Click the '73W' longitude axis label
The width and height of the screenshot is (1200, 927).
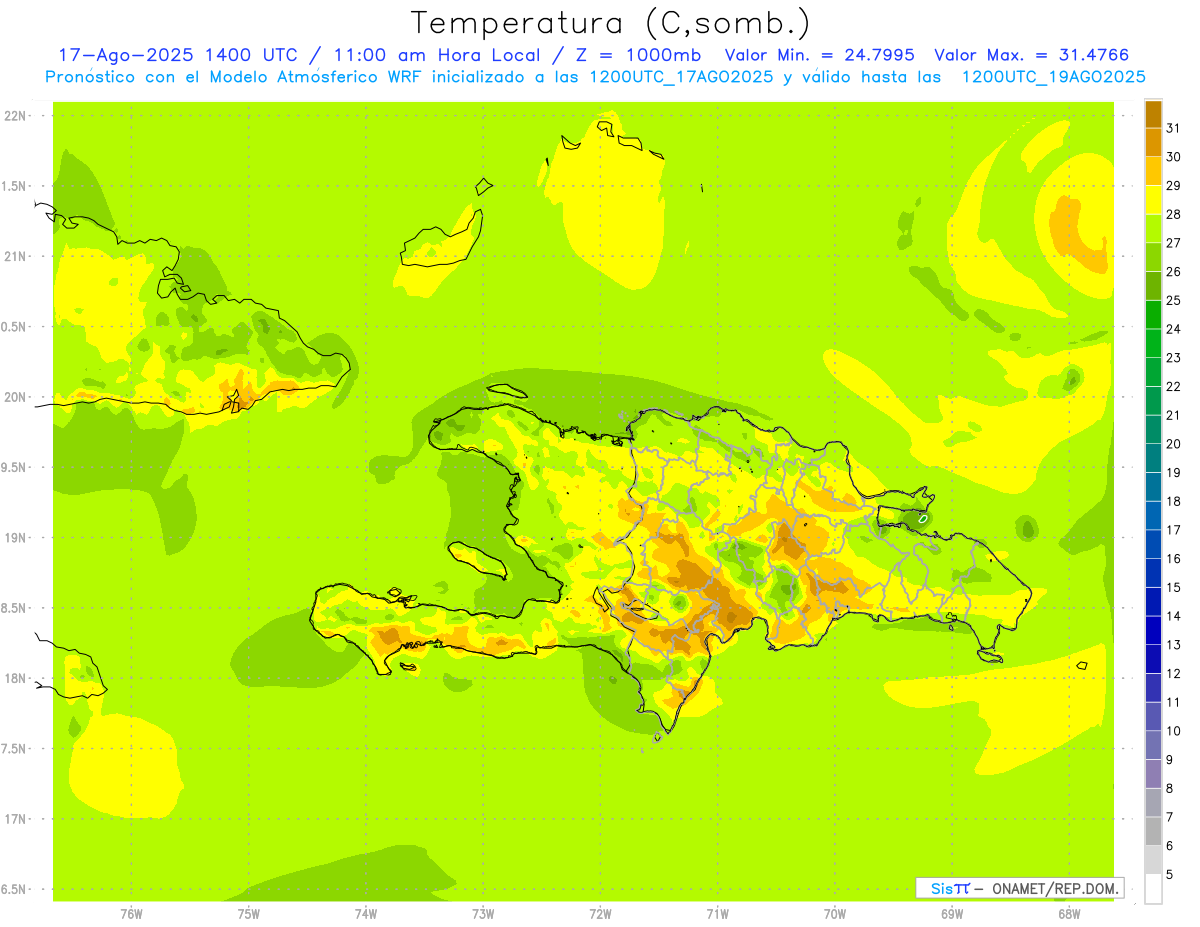coord(483,914)
